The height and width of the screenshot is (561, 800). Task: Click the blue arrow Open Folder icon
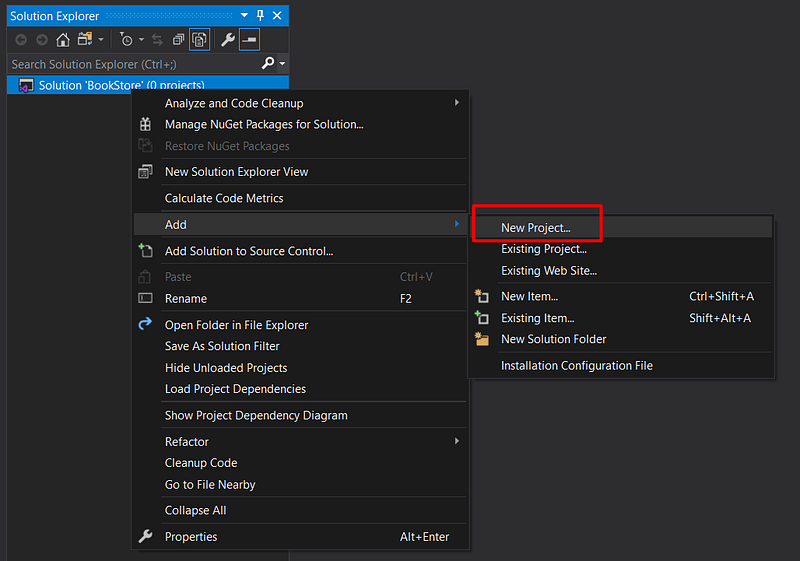(x=145, y=323)
